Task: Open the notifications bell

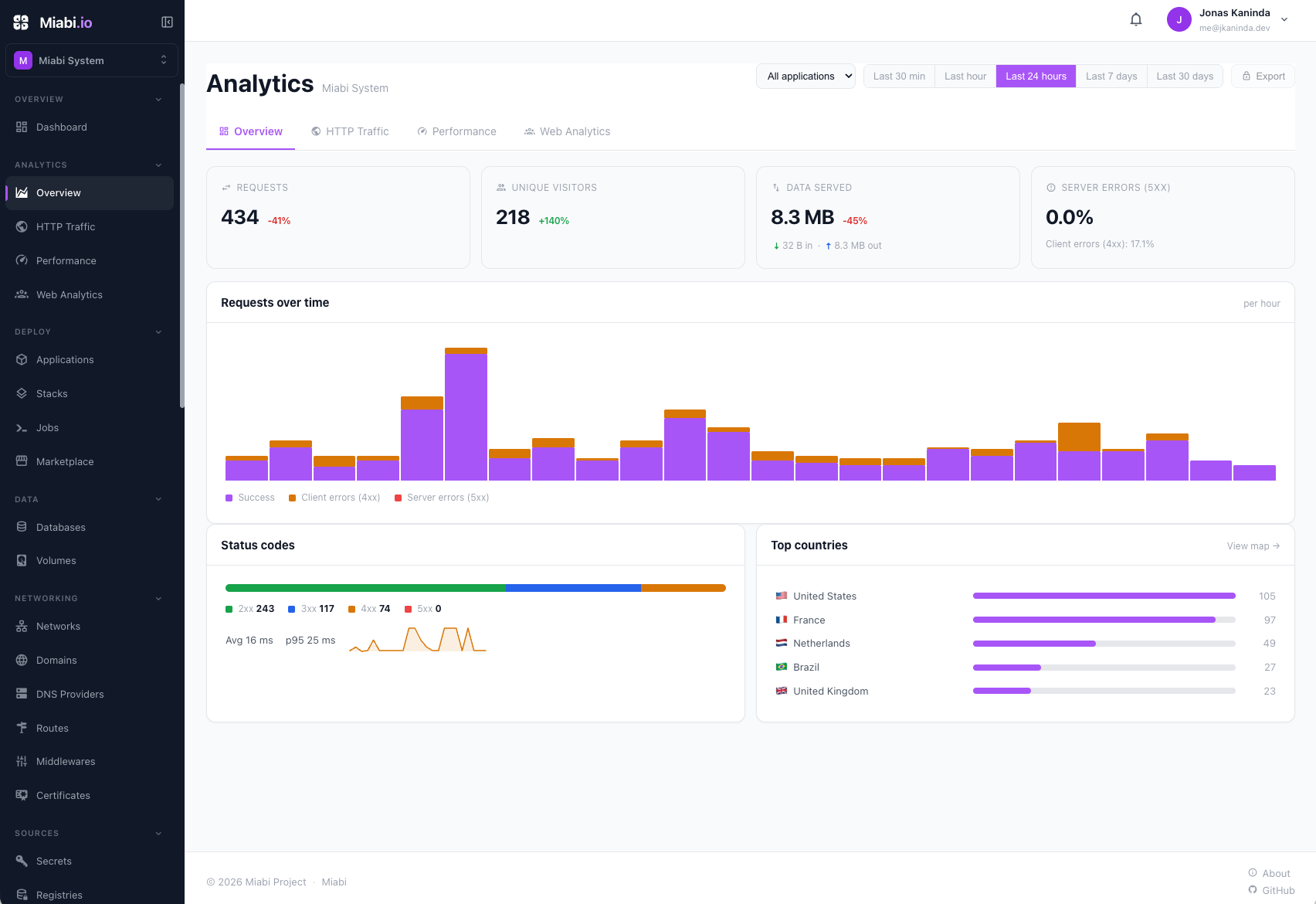Action: (1136, 19)
